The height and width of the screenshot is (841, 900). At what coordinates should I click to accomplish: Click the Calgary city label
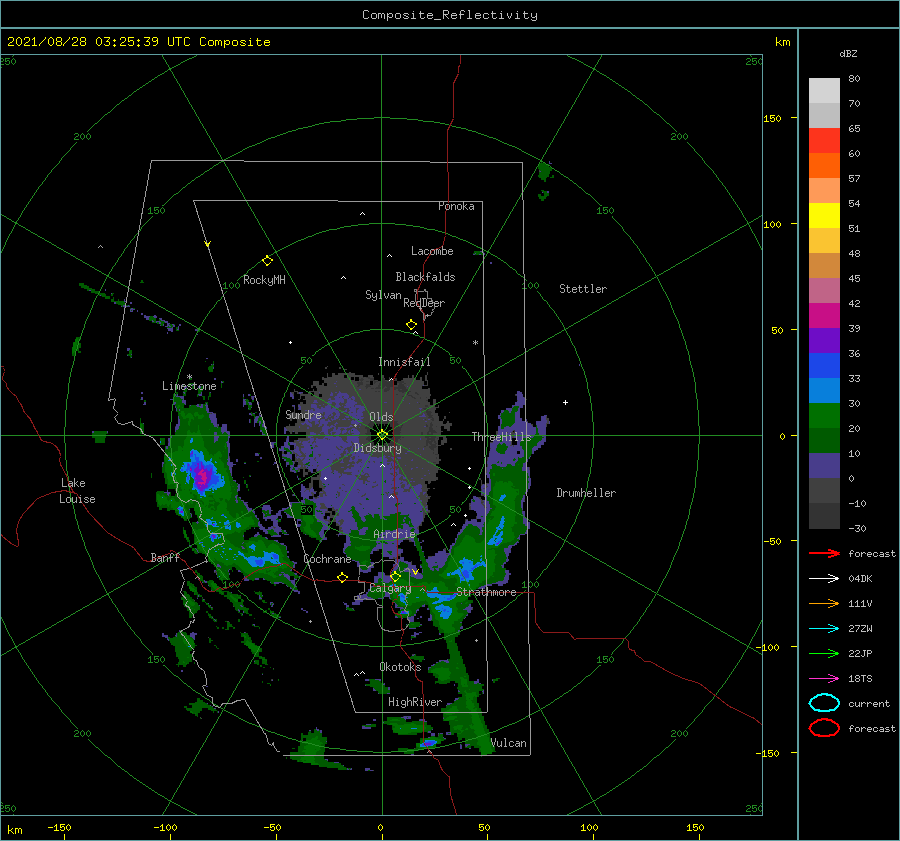coord(390,588)
